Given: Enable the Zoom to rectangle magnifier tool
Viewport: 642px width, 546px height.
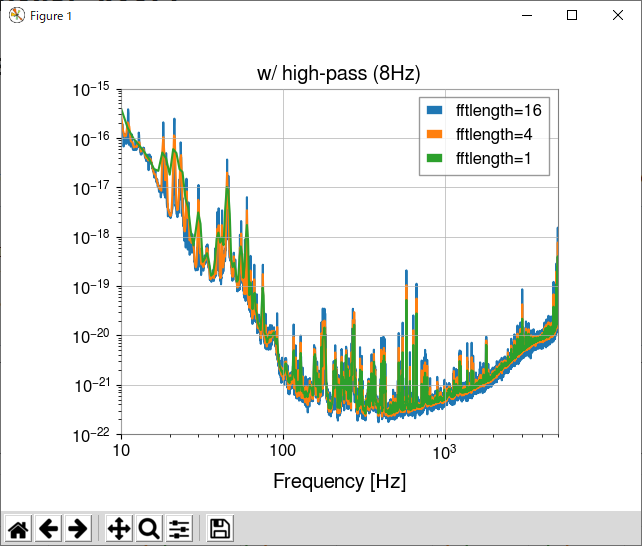Looking at the screenshot, I should [149, 528].
